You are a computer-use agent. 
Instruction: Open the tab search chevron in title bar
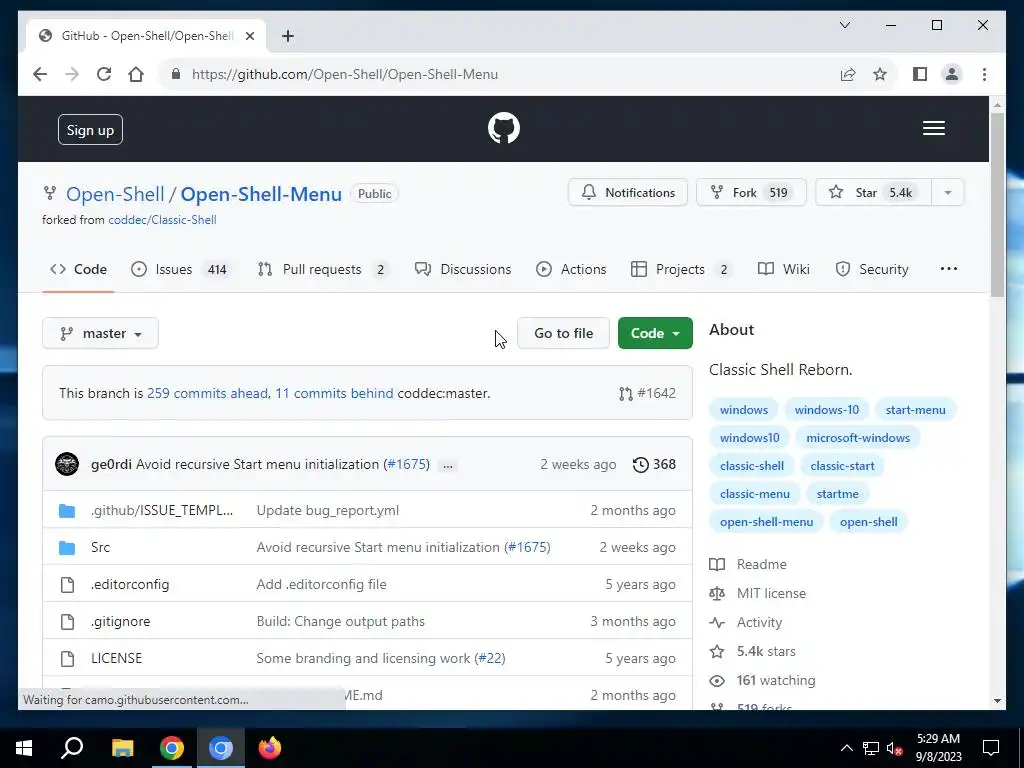point(844,25)
